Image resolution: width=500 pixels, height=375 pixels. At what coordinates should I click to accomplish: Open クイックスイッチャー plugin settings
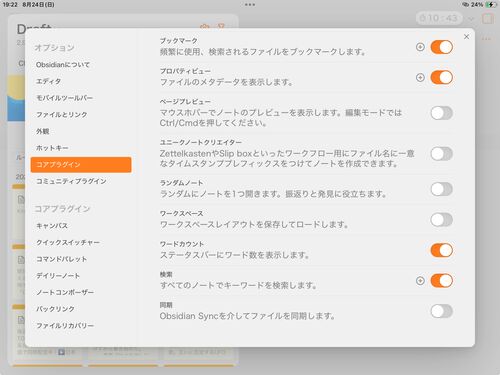tap(81, 243)
